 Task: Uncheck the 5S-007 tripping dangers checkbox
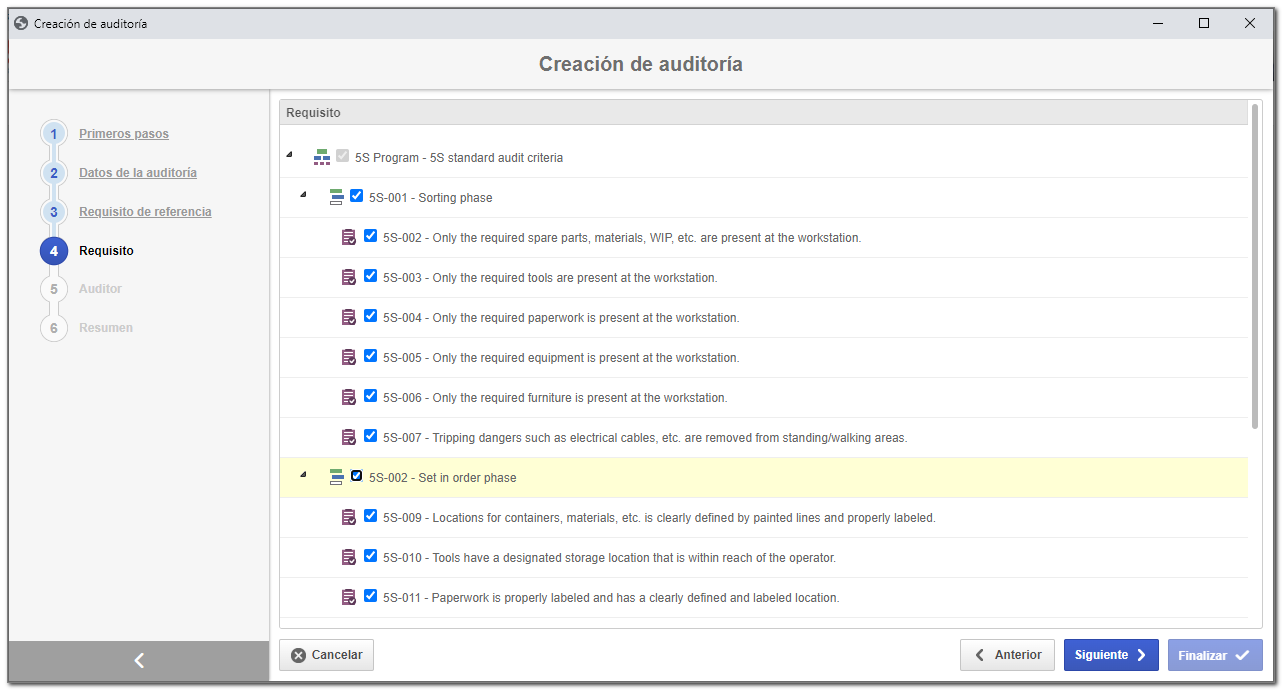(x=371, y=436)
